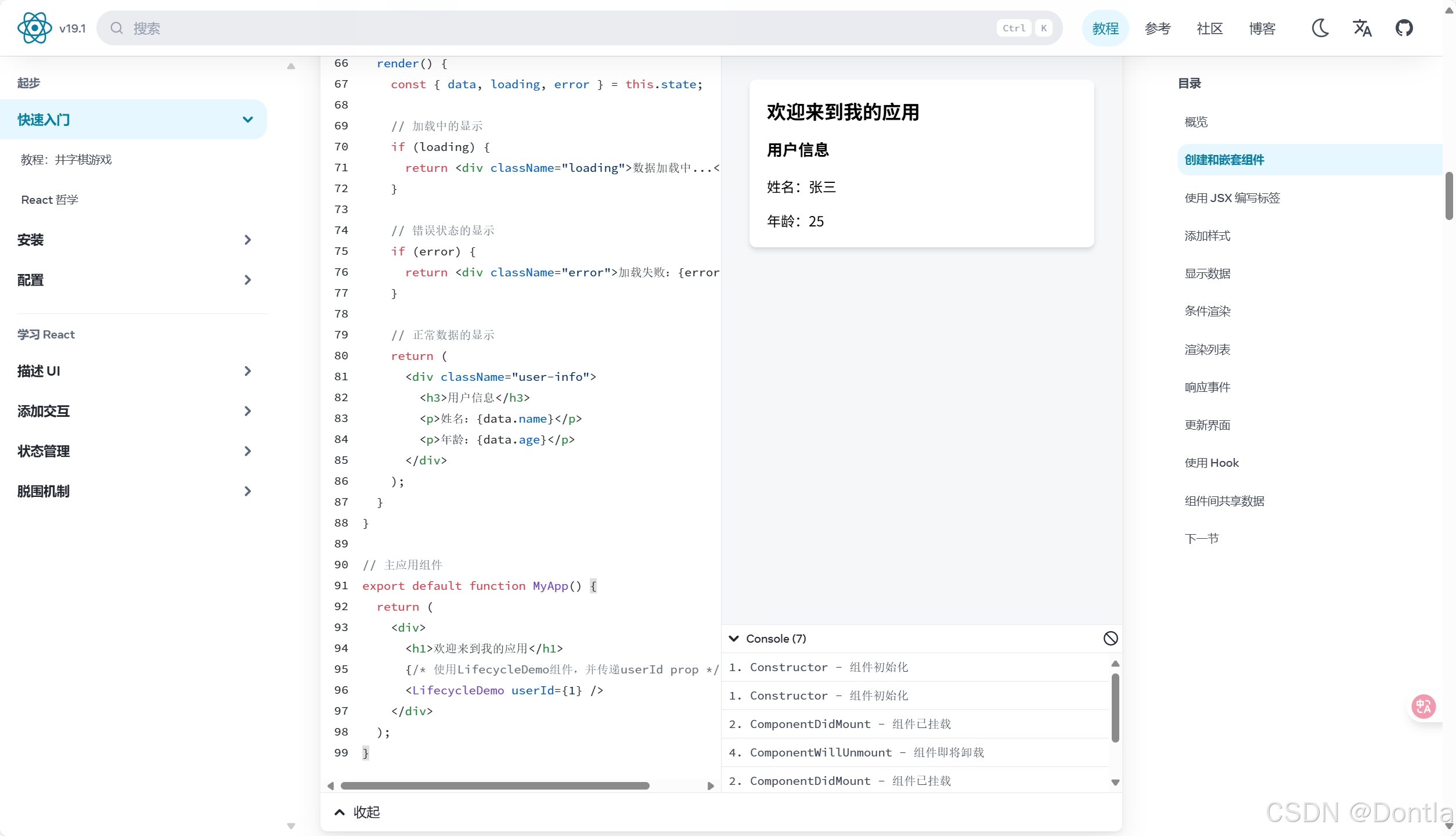Click the horizontal scrollbar under the code

(496, 785)
